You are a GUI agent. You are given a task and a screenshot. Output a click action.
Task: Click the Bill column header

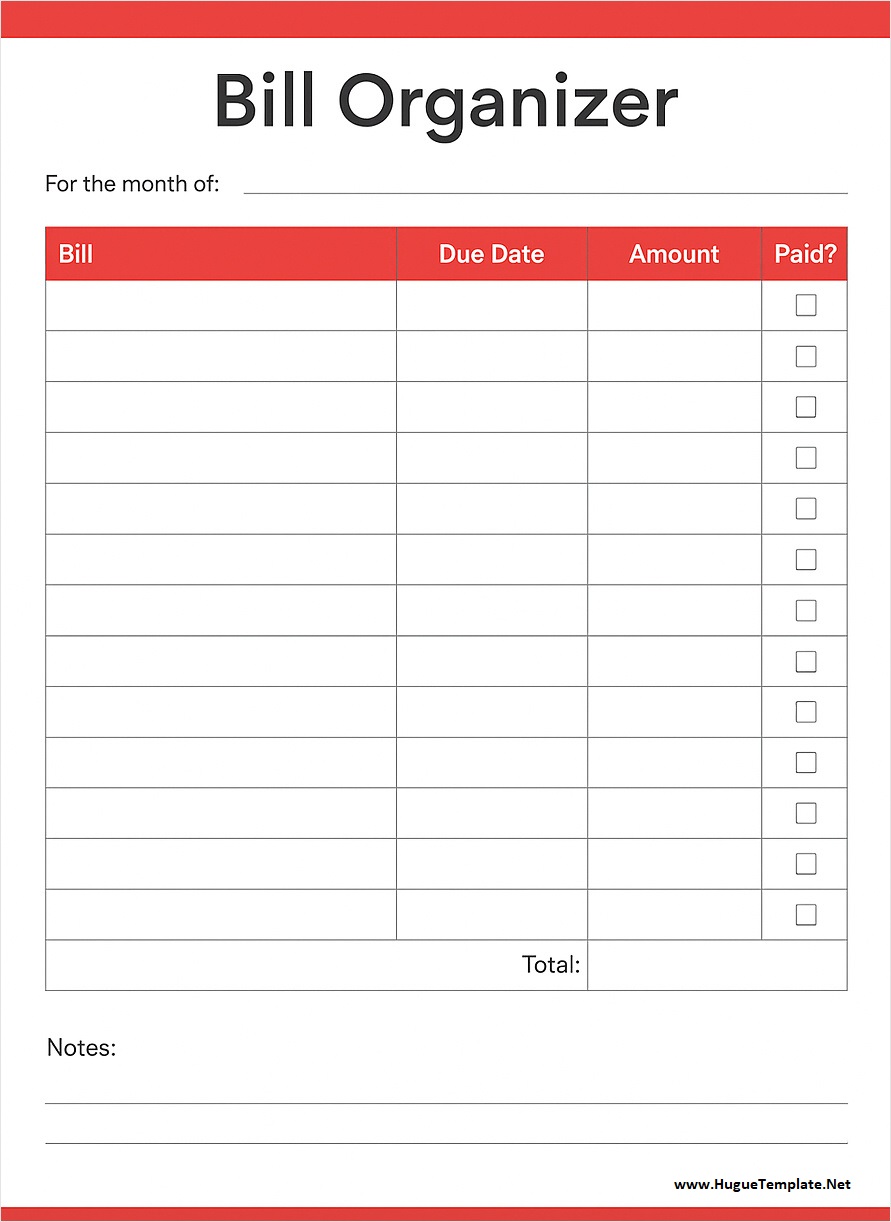(x=76, y=254)
